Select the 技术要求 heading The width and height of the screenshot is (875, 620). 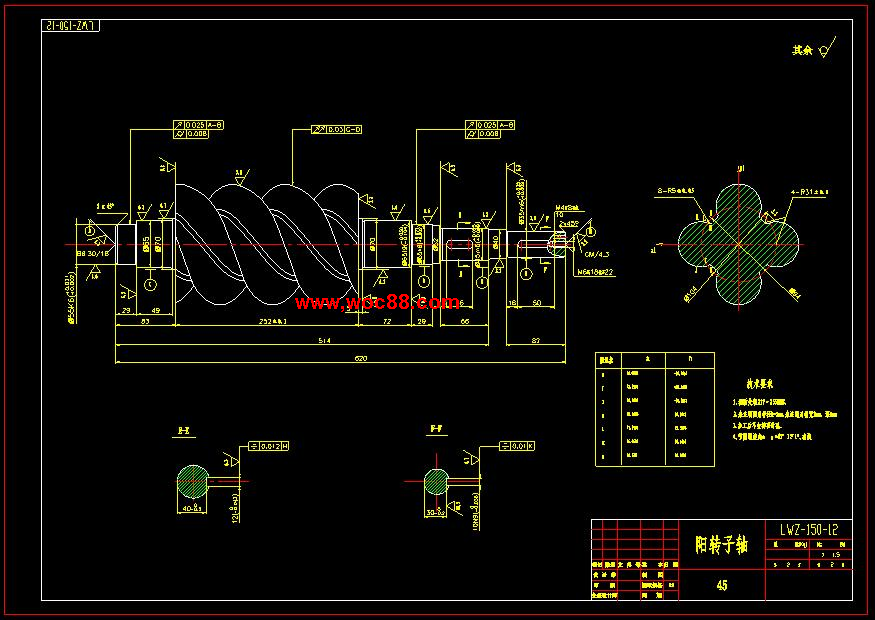click(760, 384)
